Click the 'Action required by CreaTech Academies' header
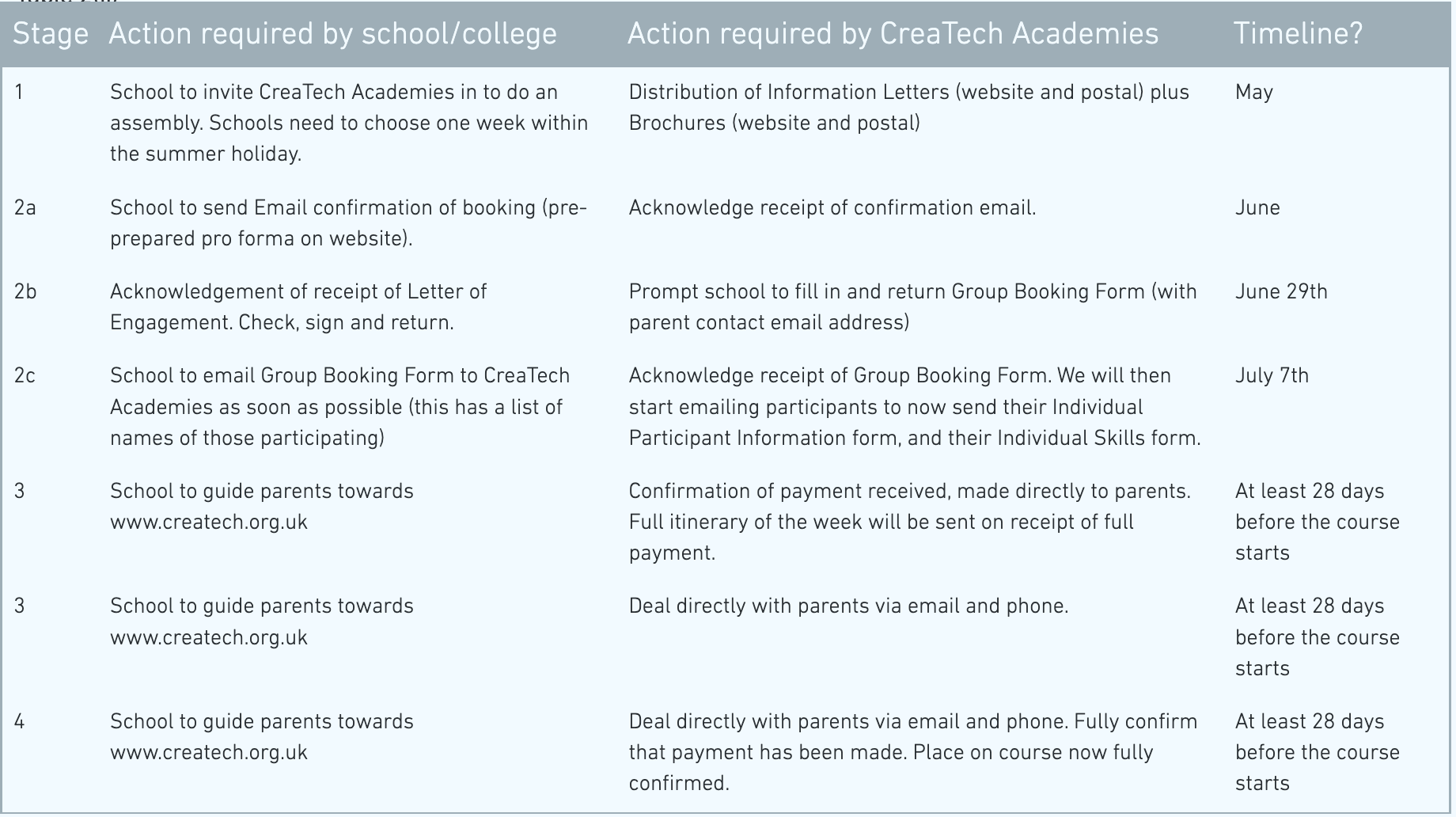 coord(893,34)
